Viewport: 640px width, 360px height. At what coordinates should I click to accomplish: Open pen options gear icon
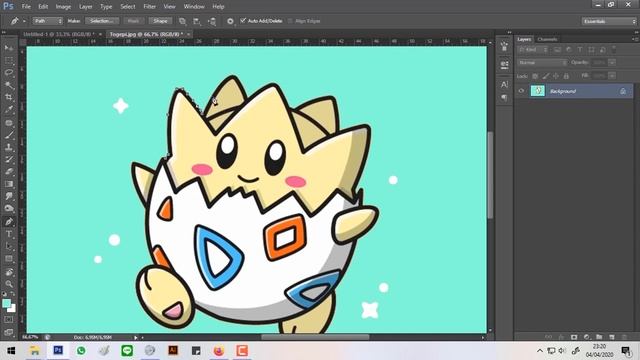[230, 21]
